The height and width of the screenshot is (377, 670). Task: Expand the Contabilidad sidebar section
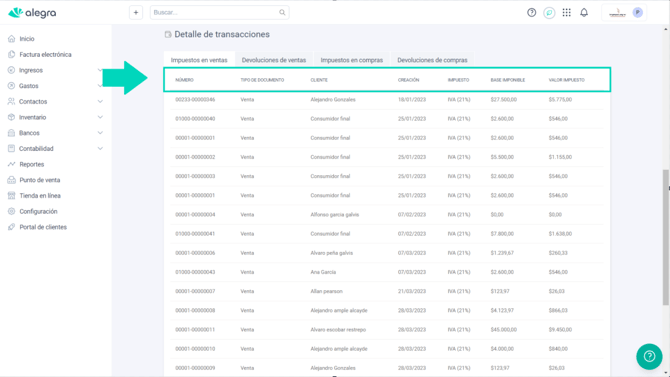(56, 149)
